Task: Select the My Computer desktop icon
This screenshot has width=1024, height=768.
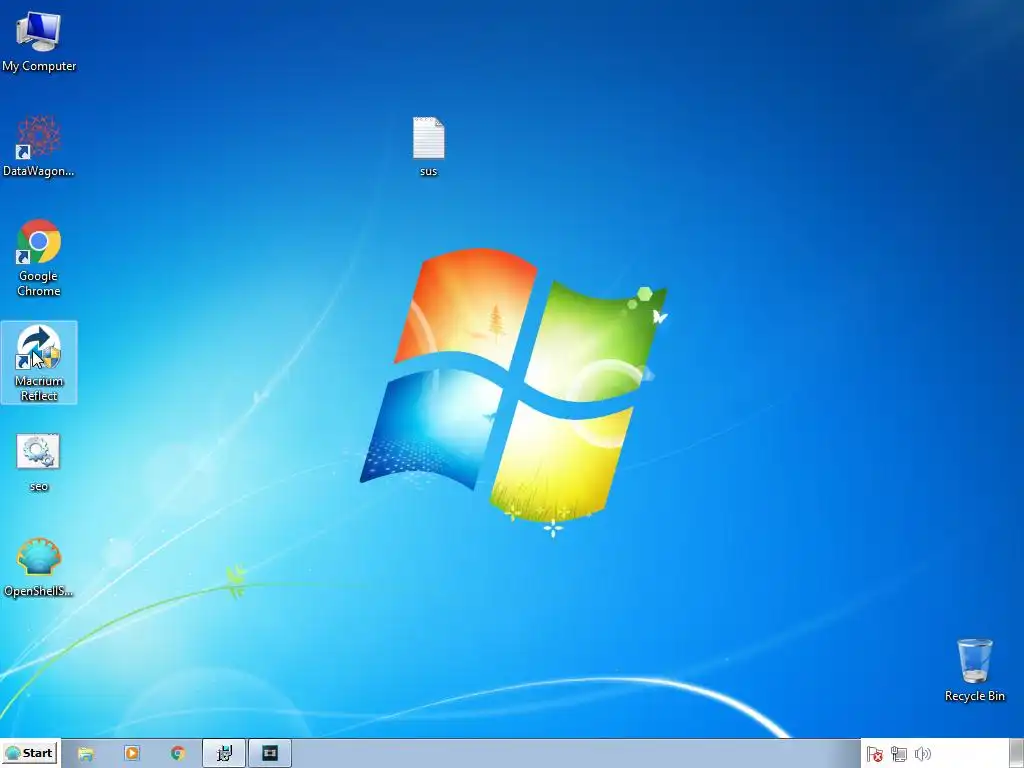Action: coord(39,41)
